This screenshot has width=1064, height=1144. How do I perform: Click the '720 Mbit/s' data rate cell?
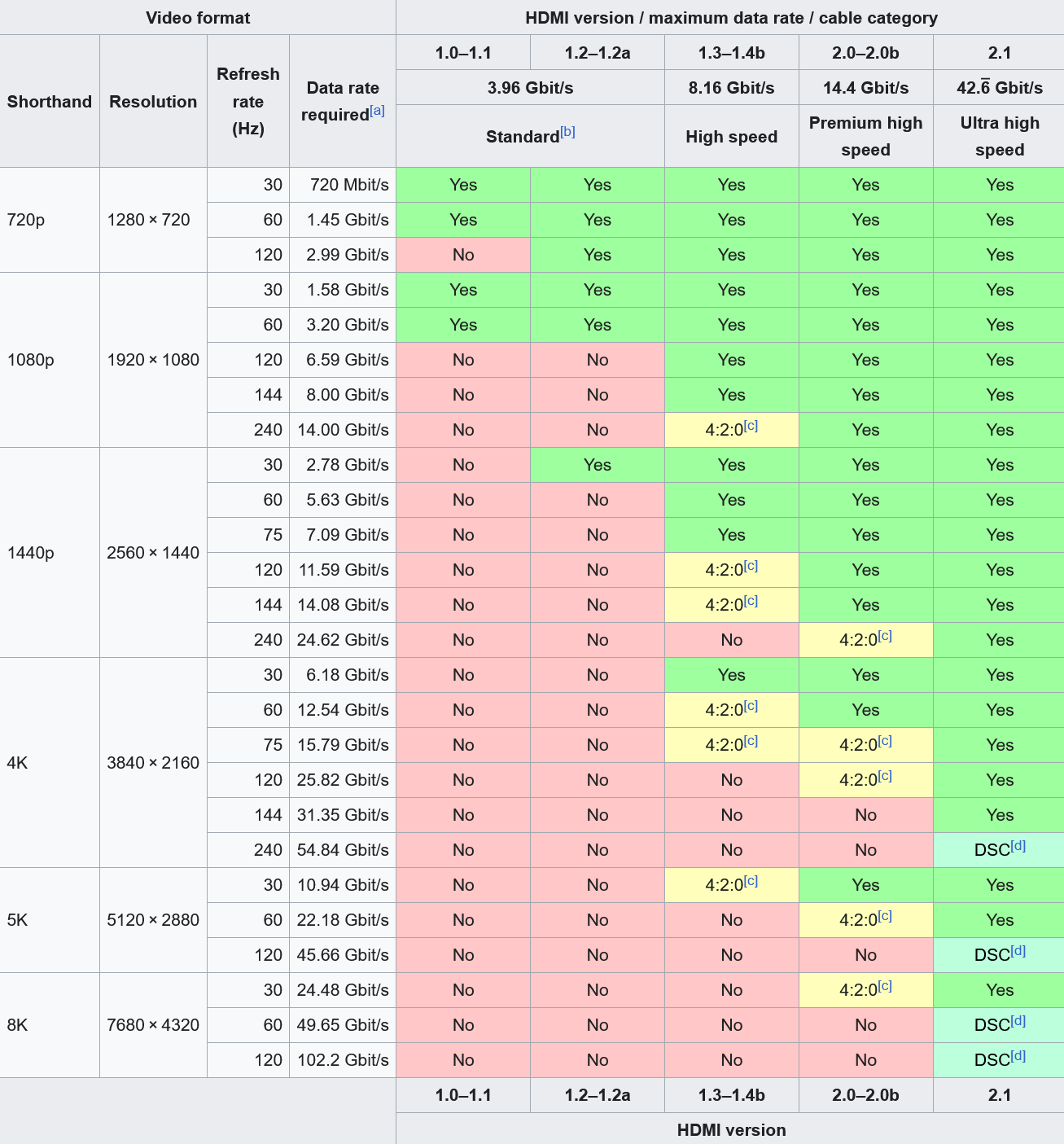tap(343, 185)
